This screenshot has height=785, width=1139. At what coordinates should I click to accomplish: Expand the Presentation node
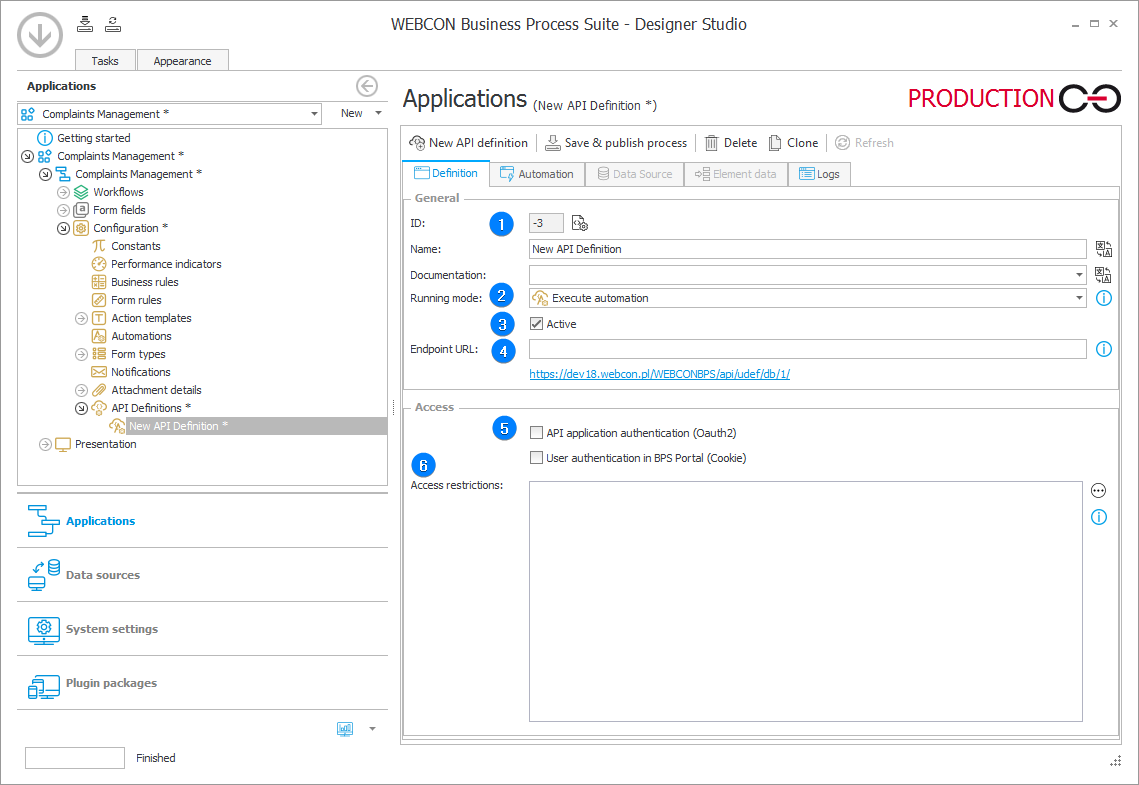(x=45, y=444)
